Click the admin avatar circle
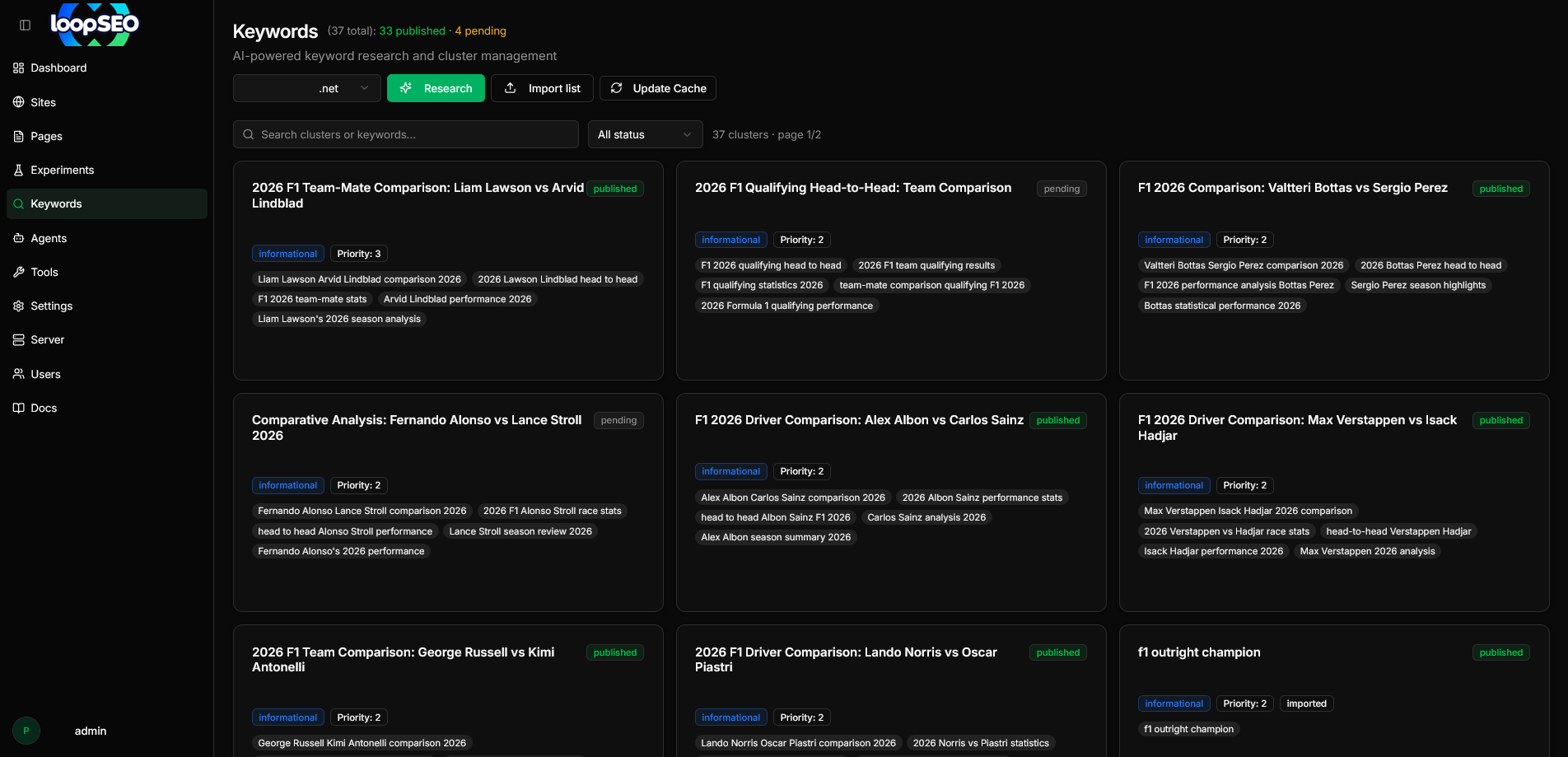 (26, 731)
